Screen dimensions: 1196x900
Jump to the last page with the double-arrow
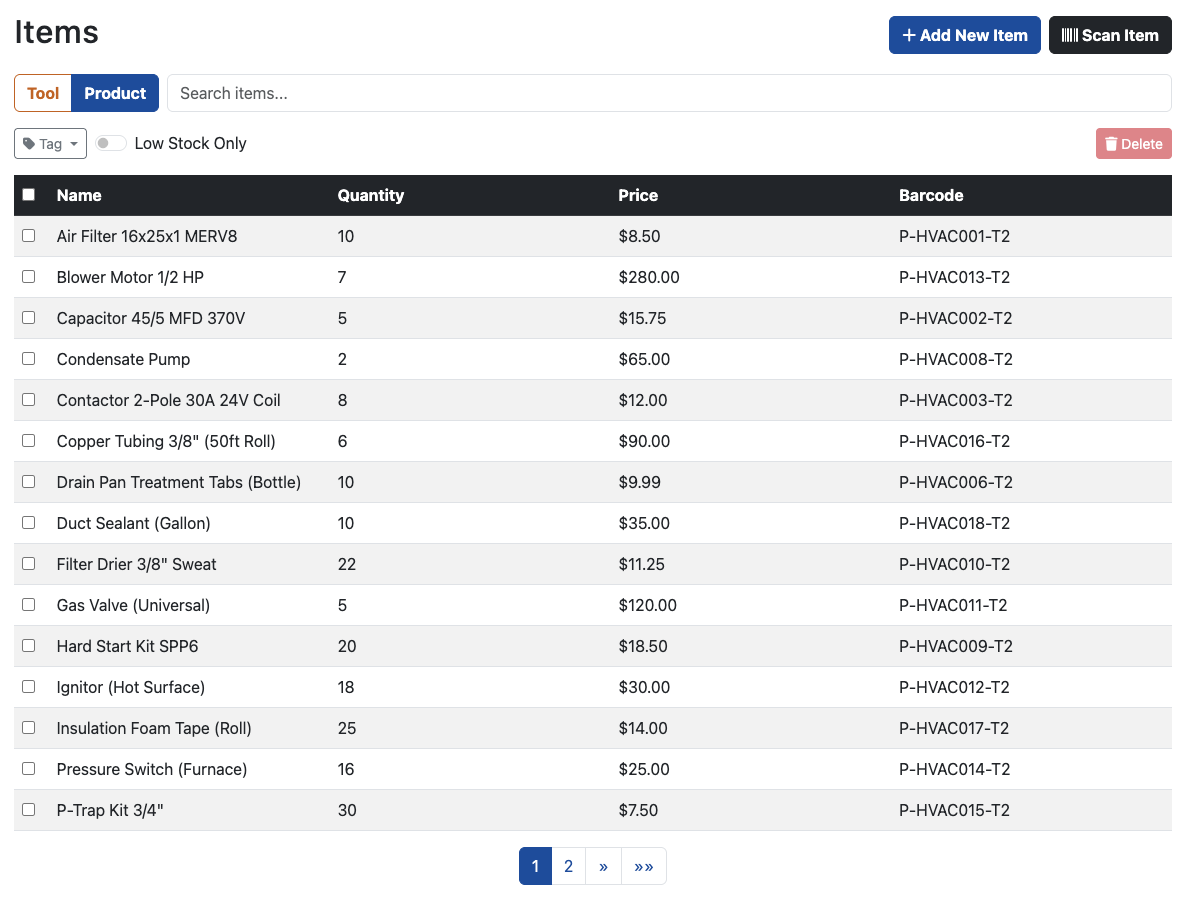click(643, 865)
